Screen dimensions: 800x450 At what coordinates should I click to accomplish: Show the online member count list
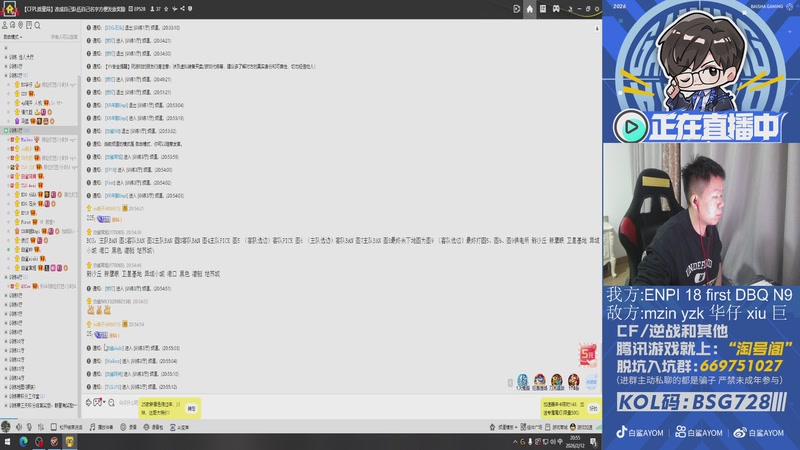[x=155, y=9]
